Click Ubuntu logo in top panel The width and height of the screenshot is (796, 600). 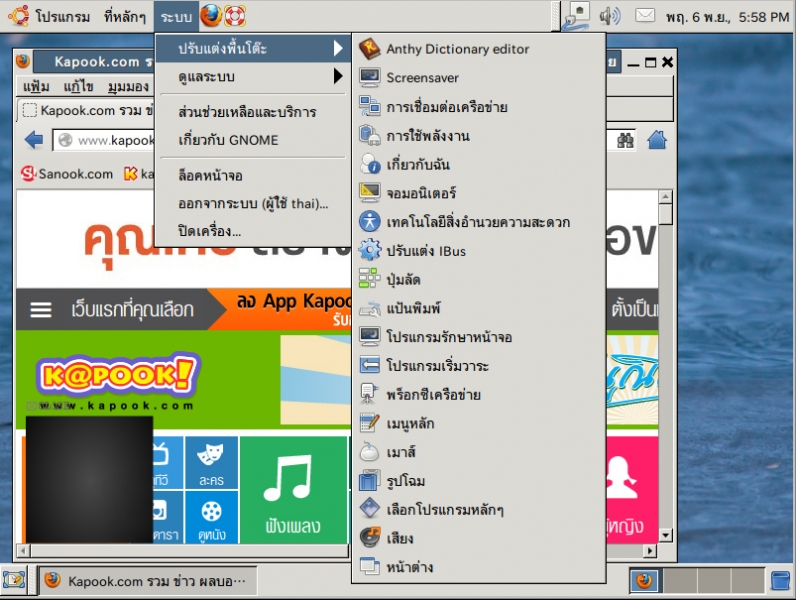pos(19,16)
